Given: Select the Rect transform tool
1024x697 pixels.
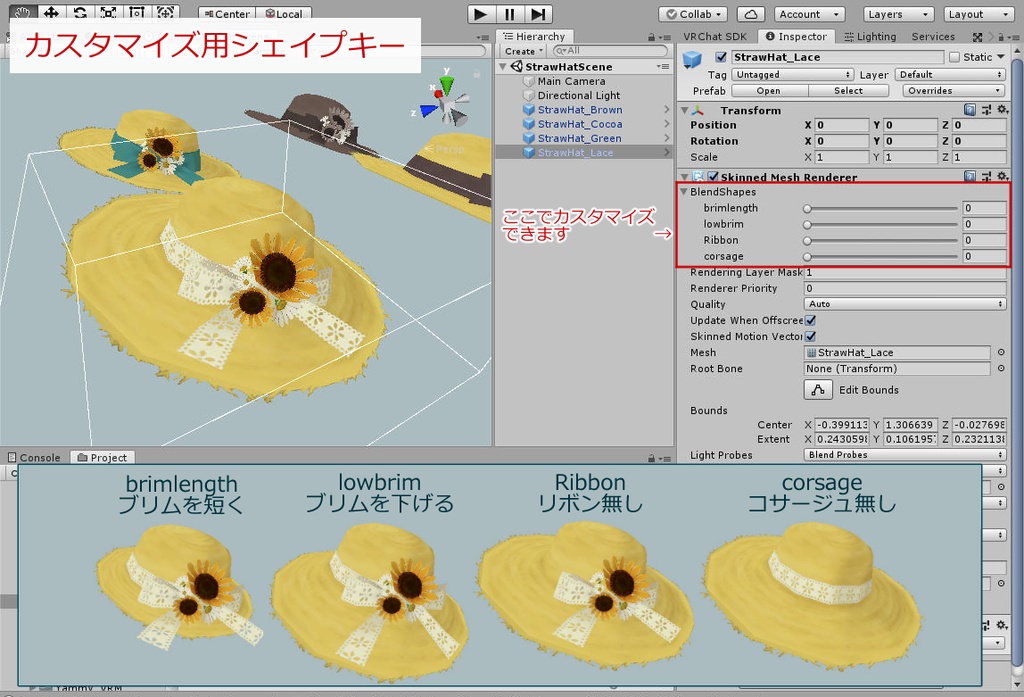Looking at the screenshot, I should (x=137, y=12).
